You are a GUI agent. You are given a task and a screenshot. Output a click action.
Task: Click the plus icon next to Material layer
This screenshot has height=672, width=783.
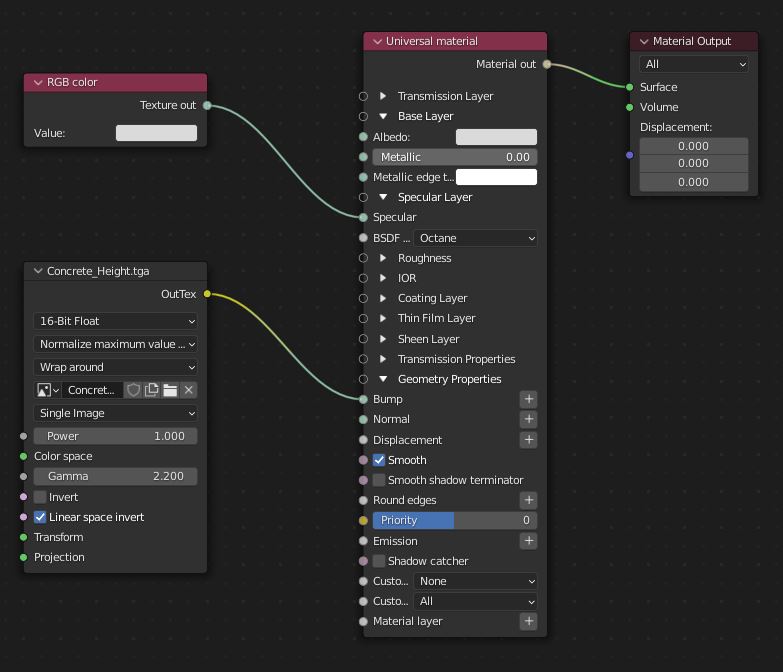(x=528, y=621)
